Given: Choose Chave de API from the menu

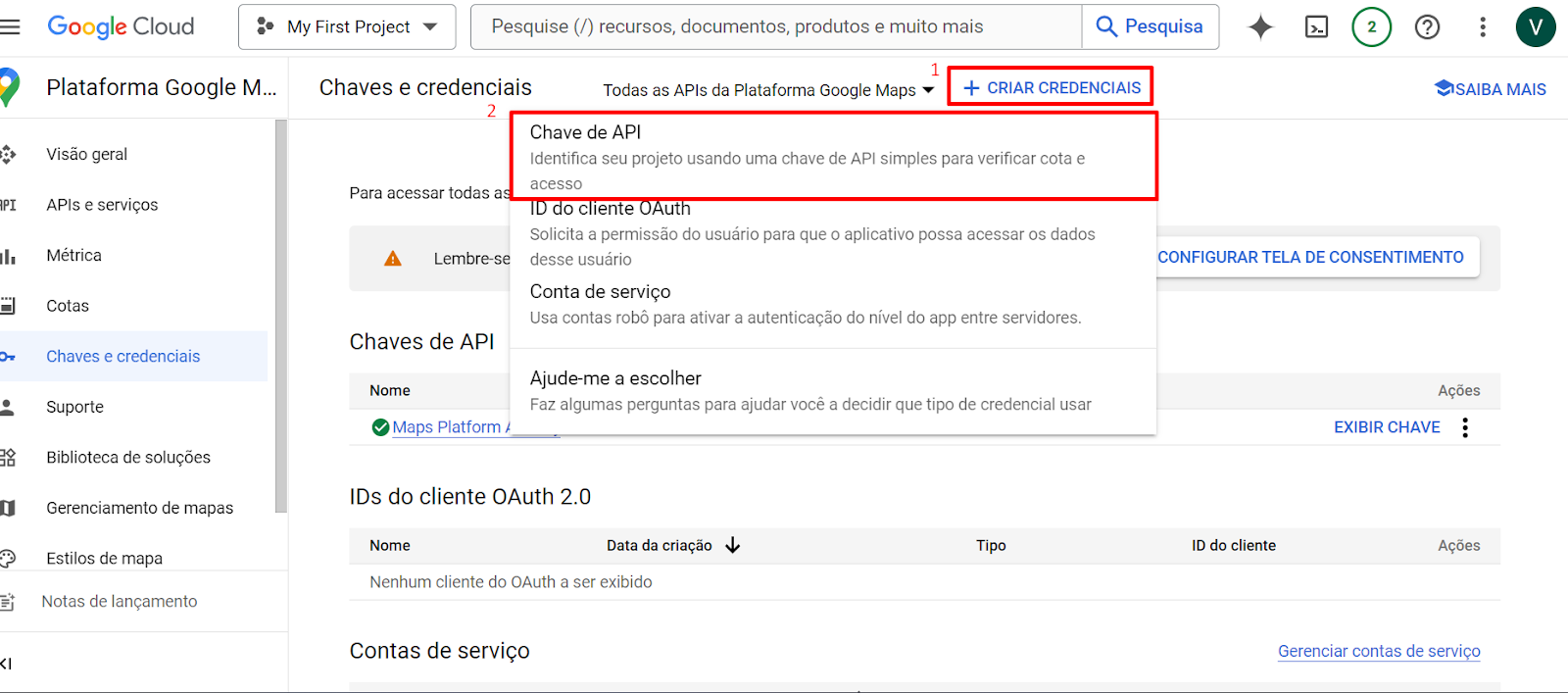Looking at the screenshot, I should coord(833,157).
